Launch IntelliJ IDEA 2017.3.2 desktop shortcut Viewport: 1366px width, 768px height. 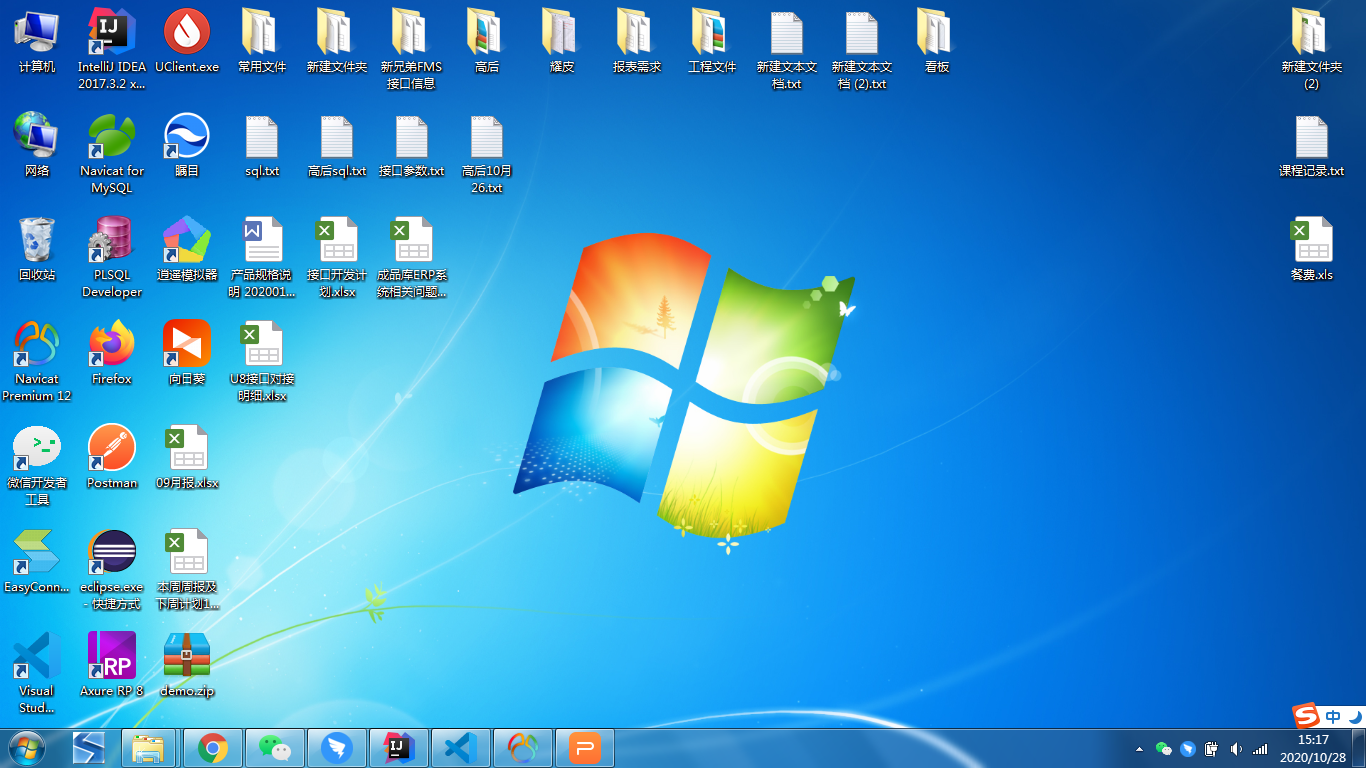(112, 48)
